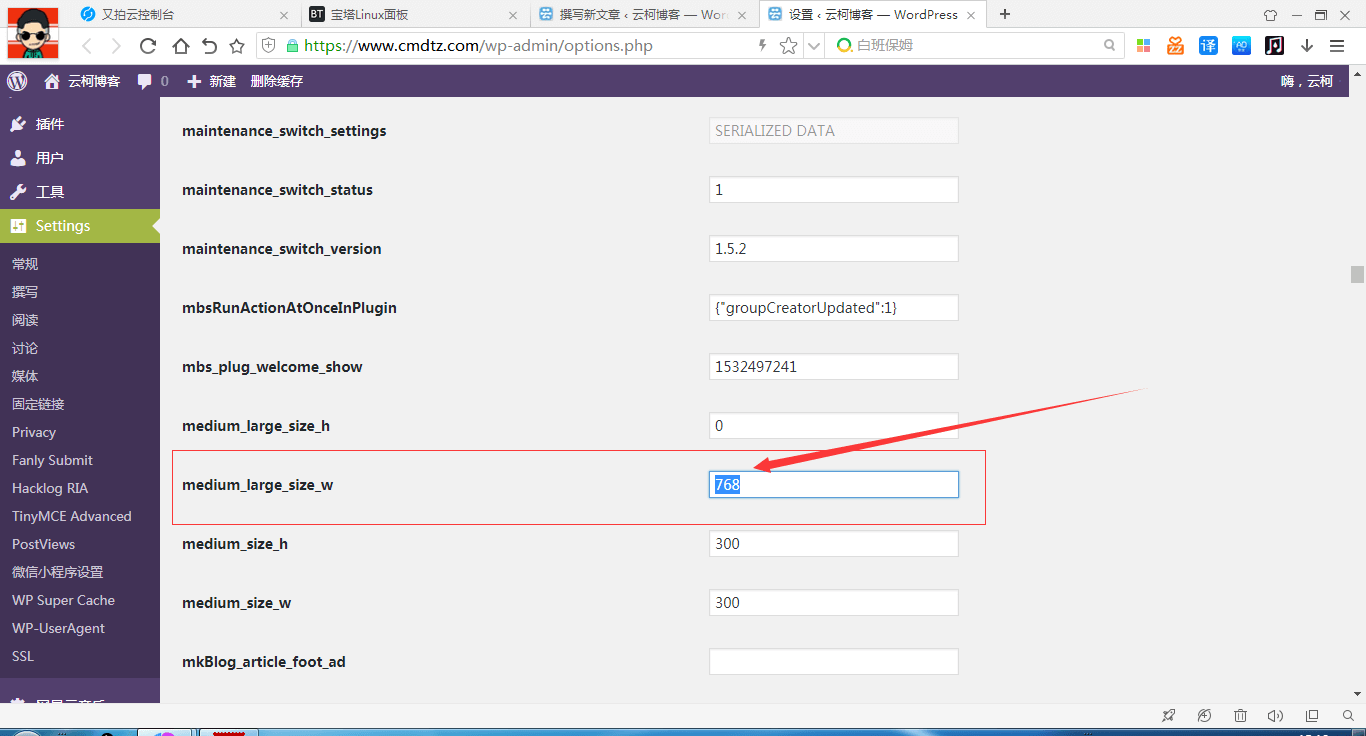Open the browser downloads arrow icon

tap(1307, 46)
